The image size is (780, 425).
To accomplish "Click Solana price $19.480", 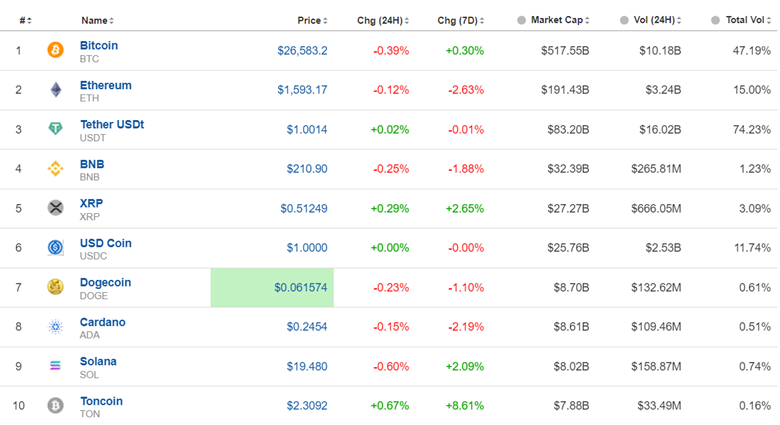I will pyautogui.click(x=307, y=366).
